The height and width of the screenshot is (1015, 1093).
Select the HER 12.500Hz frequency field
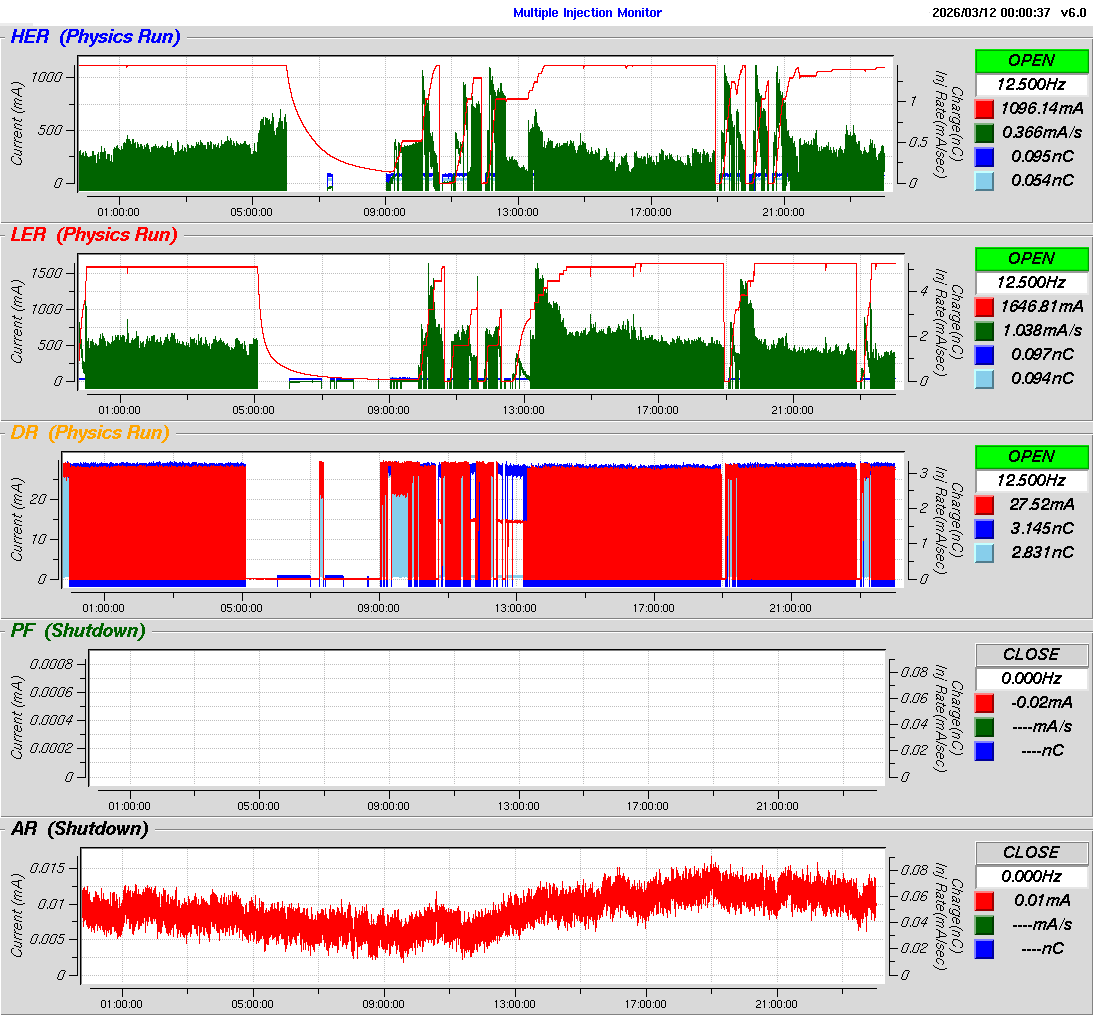click(1031, 84)
